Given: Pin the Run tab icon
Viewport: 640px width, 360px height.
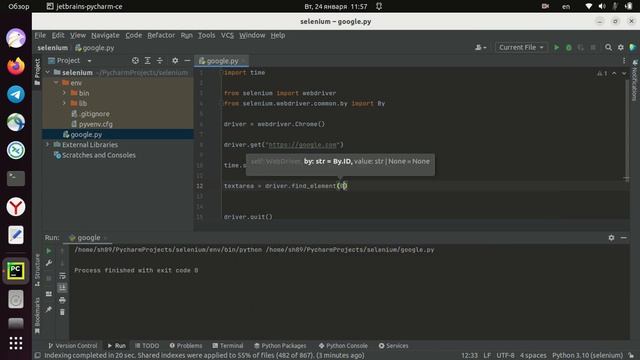Looking at the screenshot, I should click(x=49, y=309).
